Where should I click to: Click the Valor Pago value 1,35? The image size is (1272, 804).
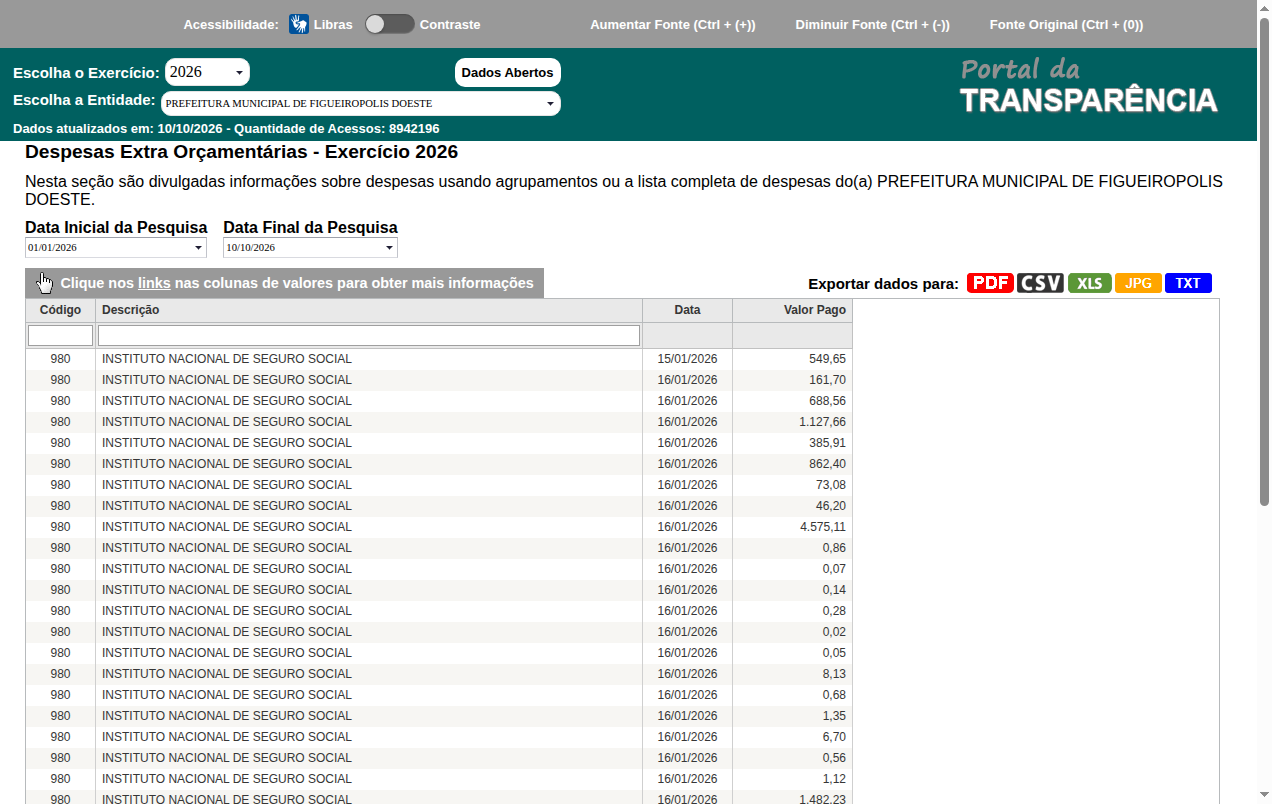(x=834, y=716)
